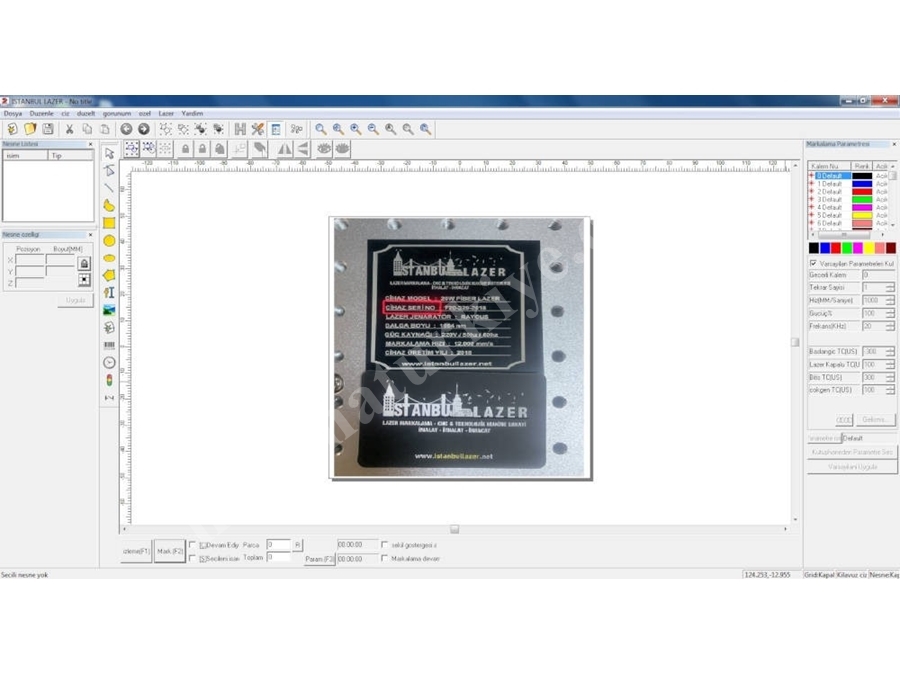This screenshot has height=675, width=900.
Task: Select the circle drawing tool
Action: click(109, 240)
